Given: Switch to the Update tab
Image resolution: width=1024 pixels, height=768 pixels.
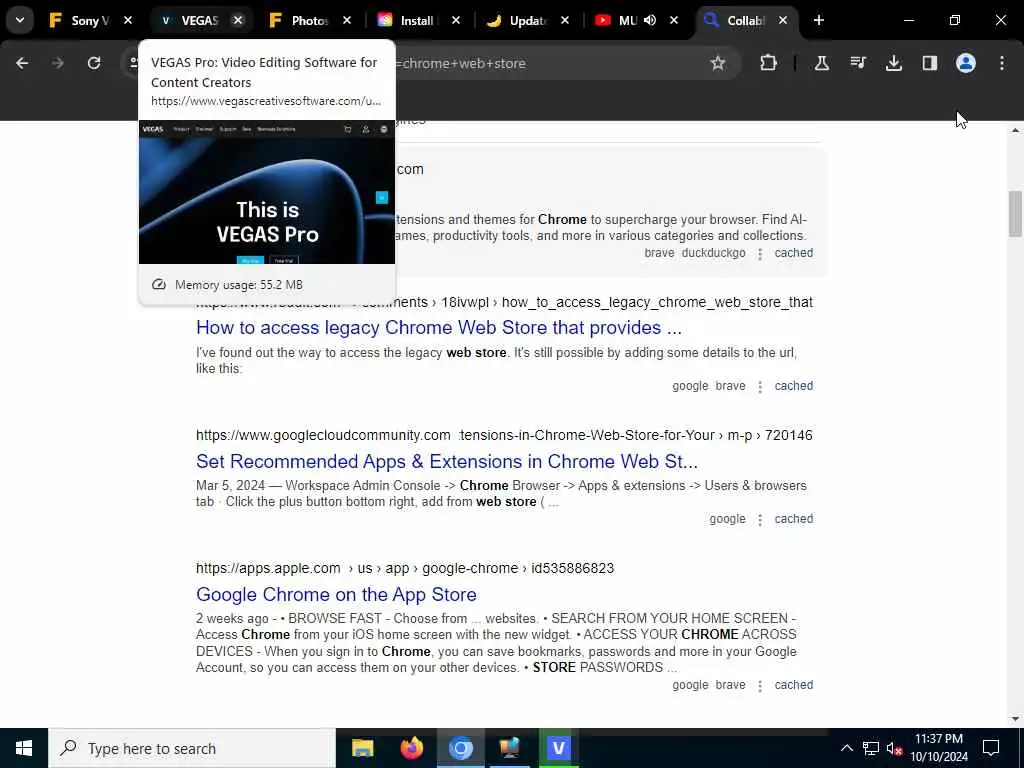Looking at the screenshot, I should coord(526,20).
